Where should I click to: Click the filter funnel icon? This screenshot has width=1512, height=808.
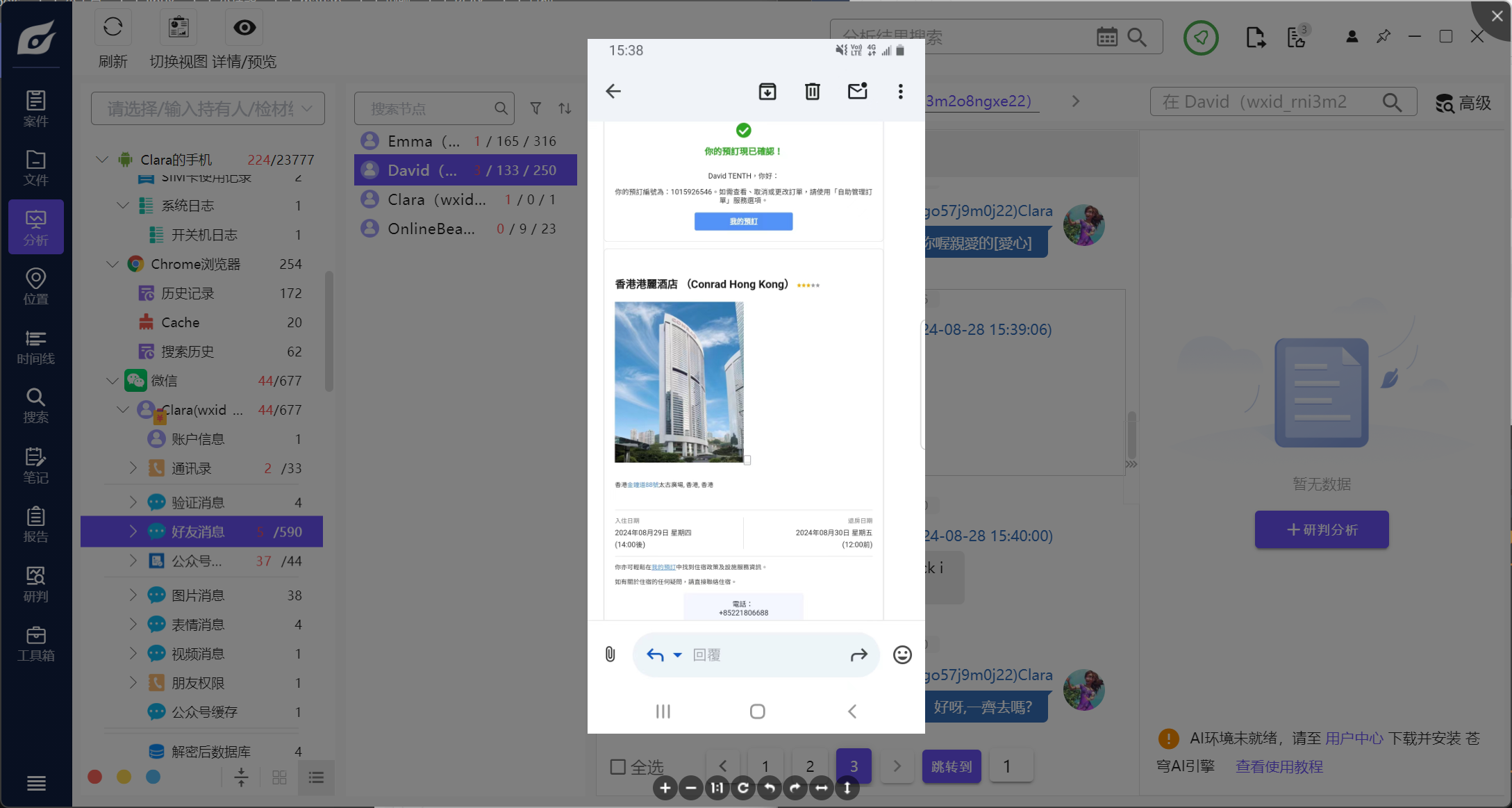pos(535,108)
